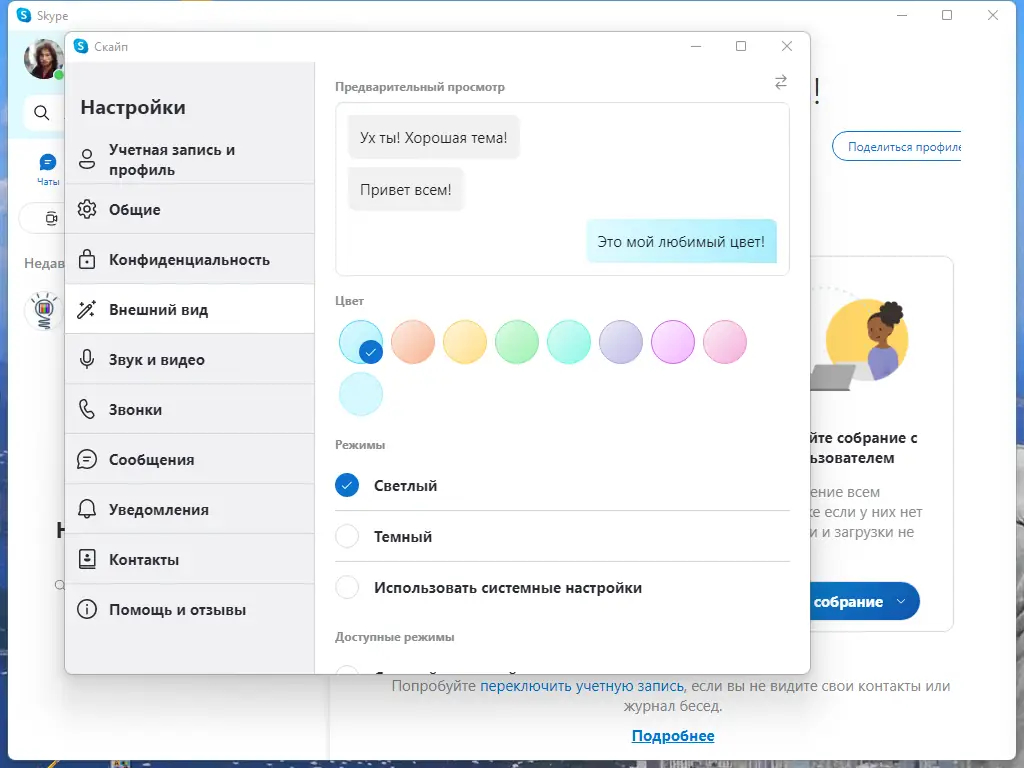Choose the lavender purple color swatch

click(x=621, y=342)
